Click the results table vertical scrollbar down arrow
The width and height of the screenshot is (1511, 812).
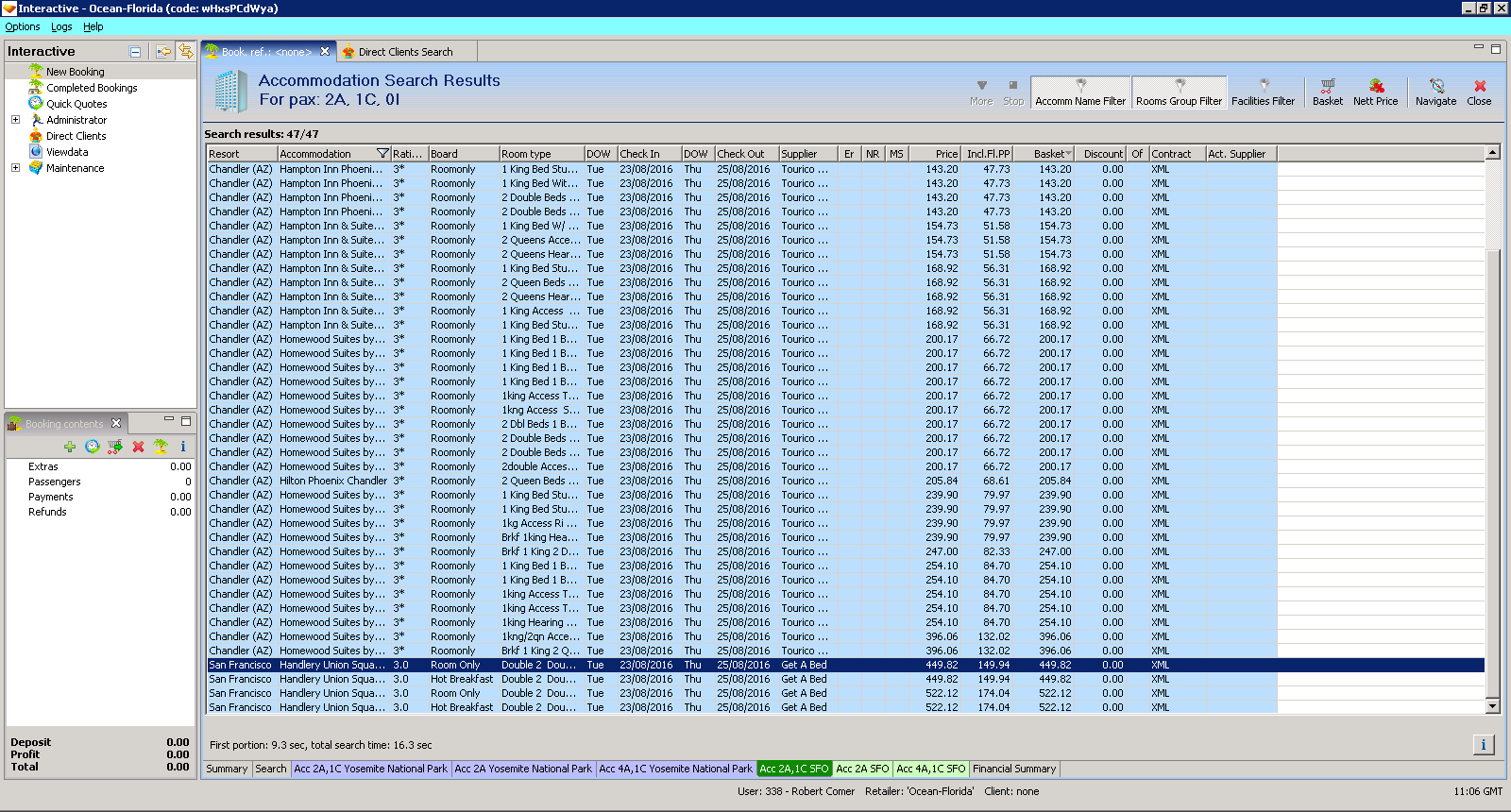(1492, 706)
